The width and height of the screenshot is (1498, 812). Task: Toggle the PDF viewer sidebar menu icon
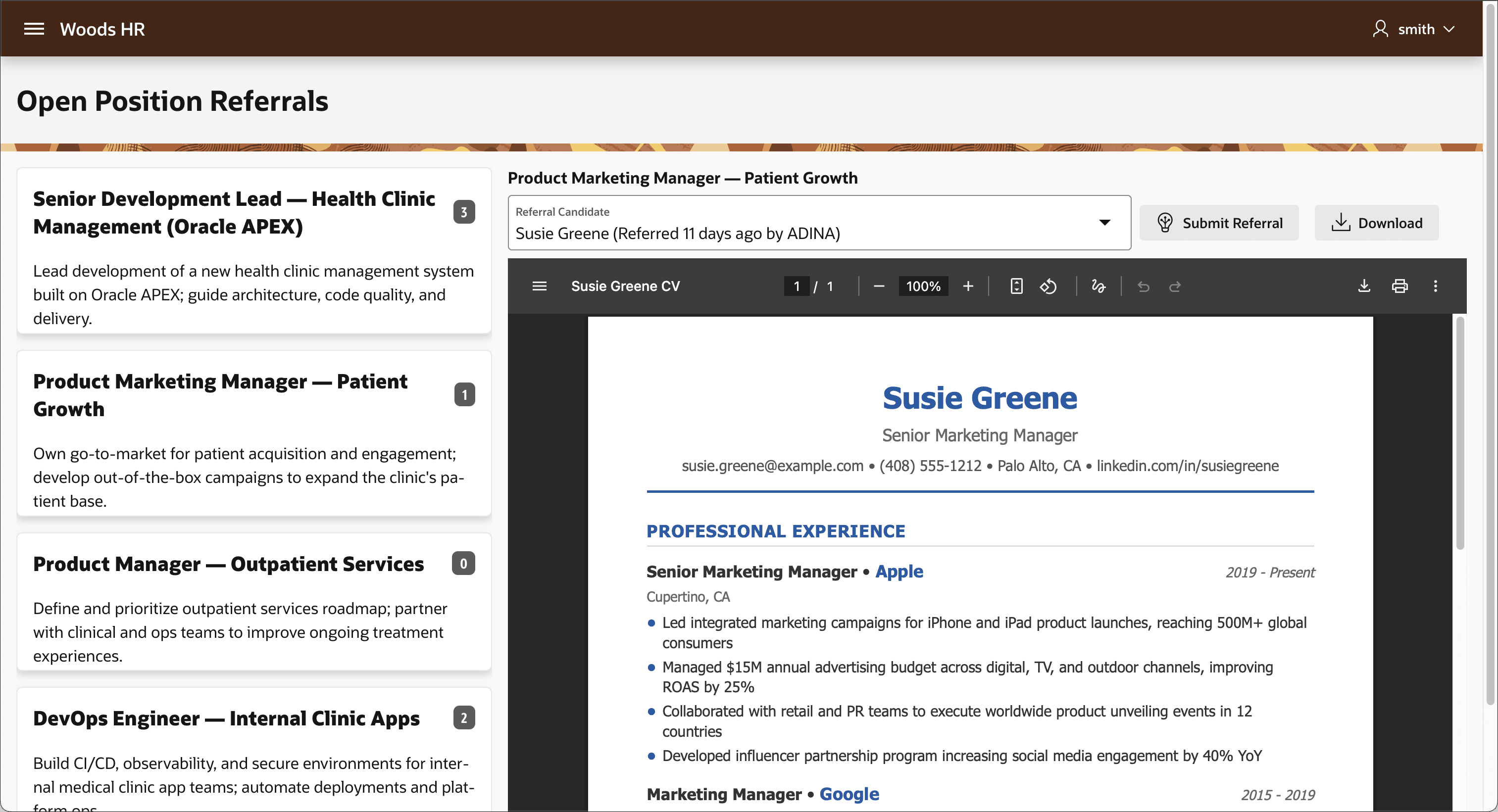tap(539, 286)
